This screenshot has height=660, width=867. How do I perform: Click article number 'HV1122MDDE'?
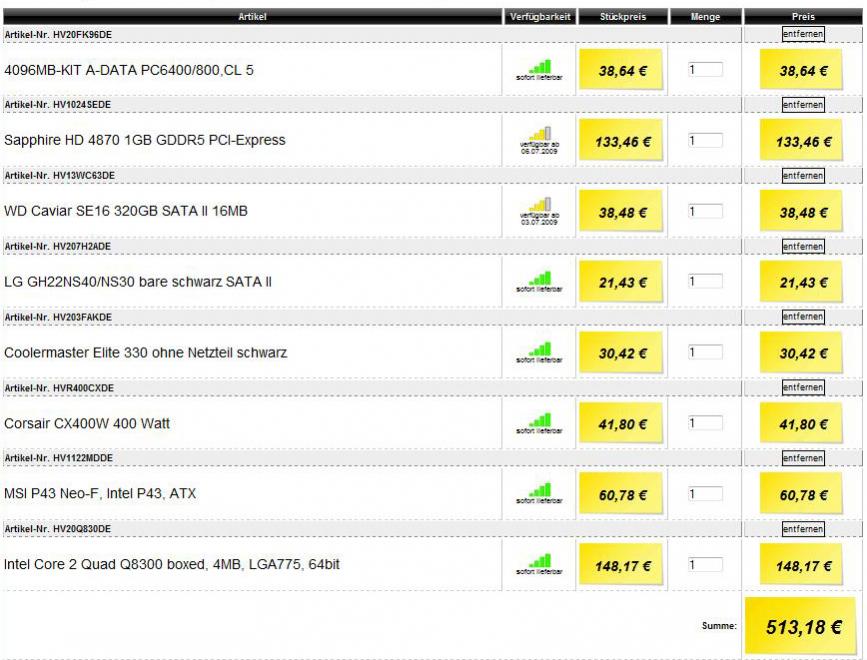(83, 458)
